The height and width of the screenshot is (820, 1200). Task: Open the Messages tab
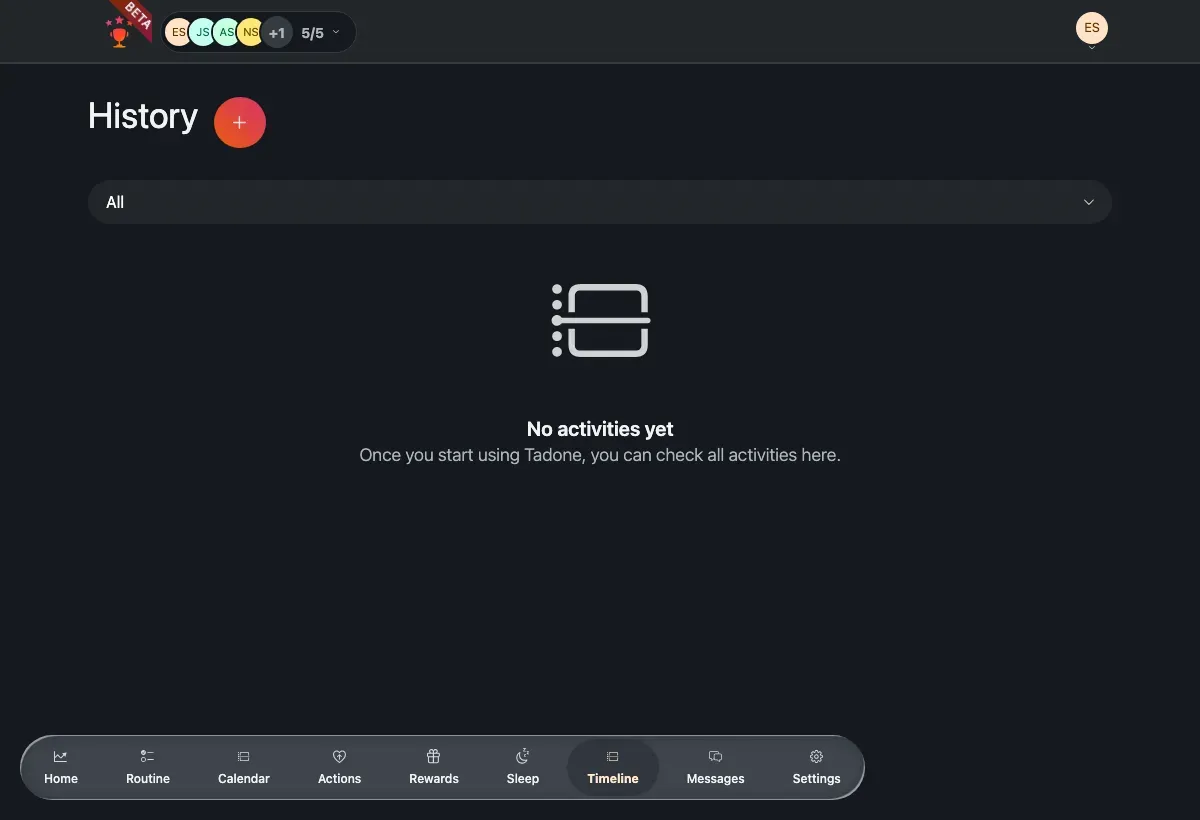point(716,768)
